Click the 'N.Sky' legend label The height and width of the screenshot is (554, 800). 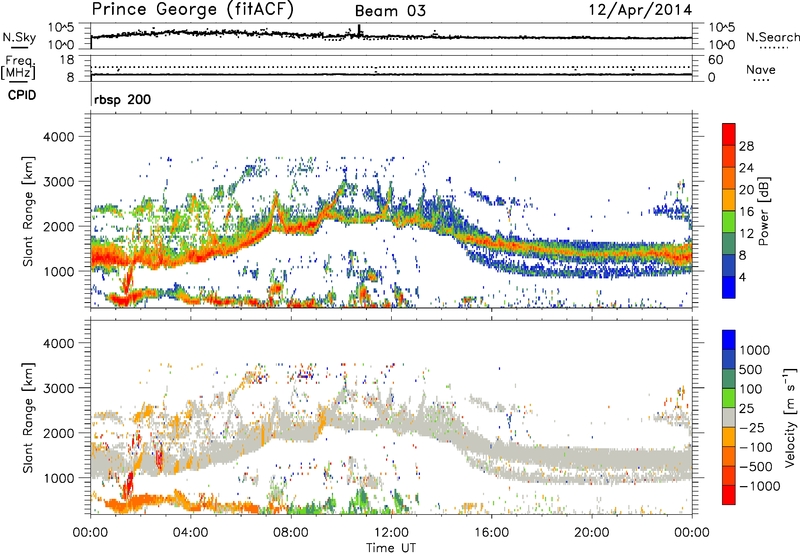pos(19,37)
